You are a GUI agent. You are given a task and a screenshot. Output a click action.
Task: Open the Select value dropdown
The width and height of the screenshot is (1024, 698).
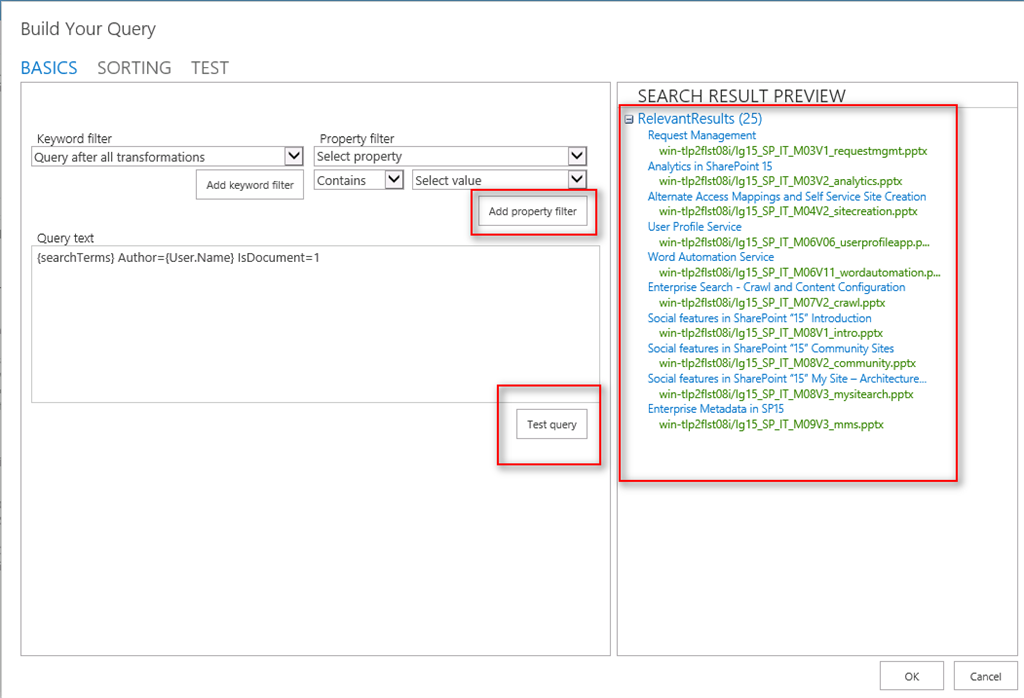[x=500, y=180]
